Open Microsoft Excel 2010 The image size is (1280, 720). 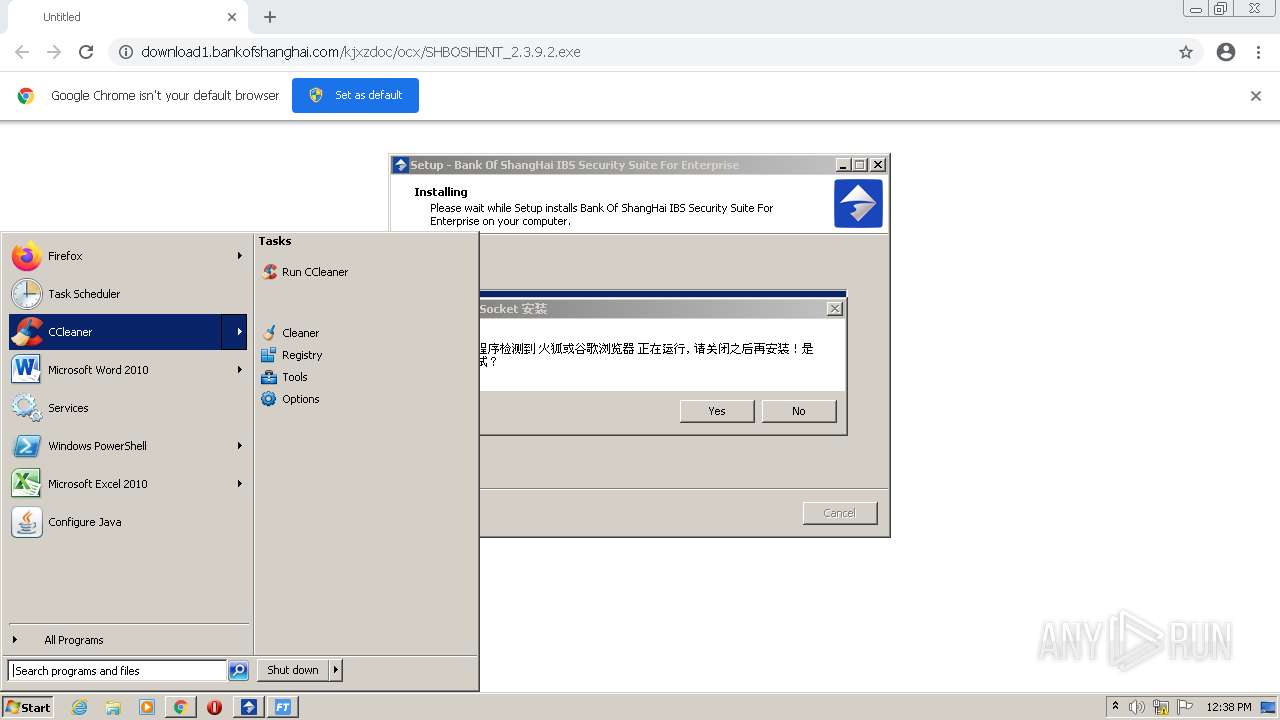click(x=128, y=484)
